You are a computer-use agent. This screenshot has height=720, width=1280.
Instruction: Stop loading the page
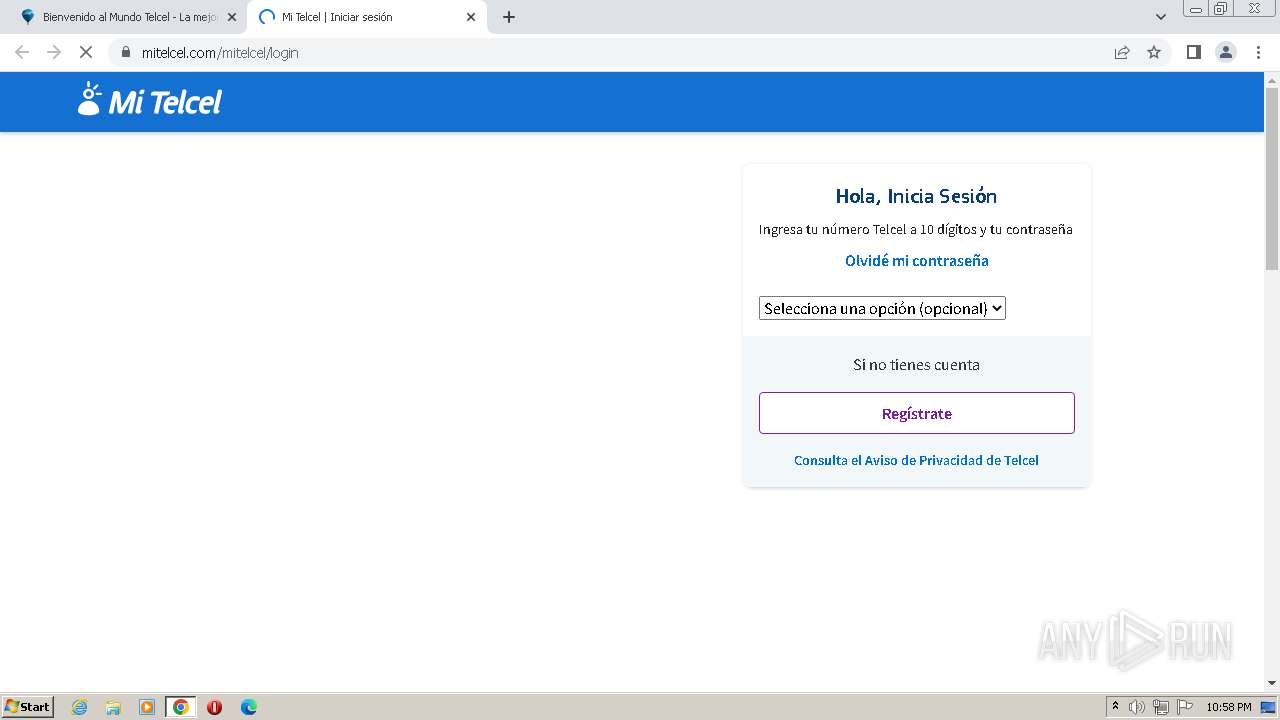click(x=86, y=52)
